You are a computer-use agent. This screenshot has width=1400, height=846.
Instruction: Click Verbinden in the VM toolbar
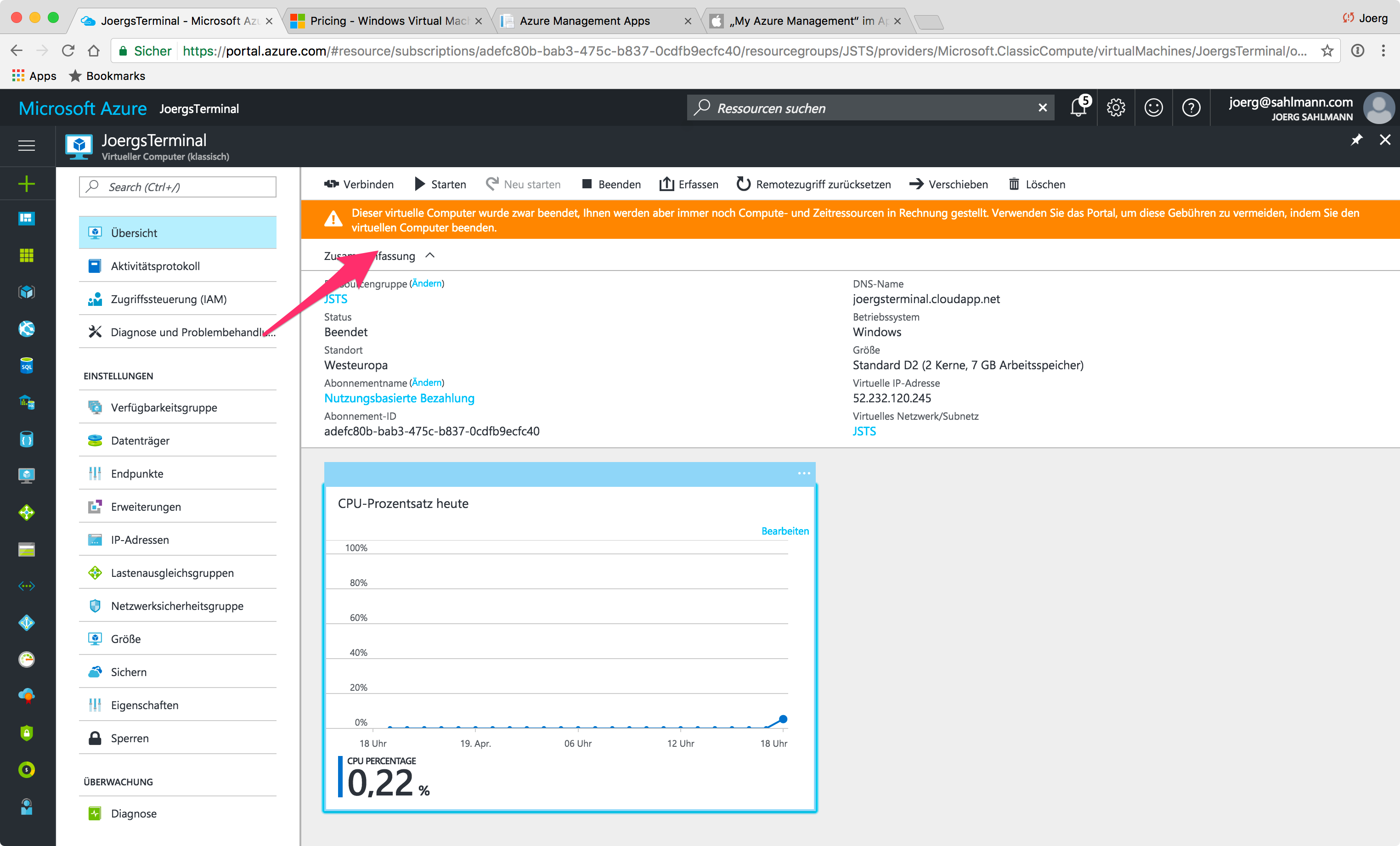(x=359, y=184)
